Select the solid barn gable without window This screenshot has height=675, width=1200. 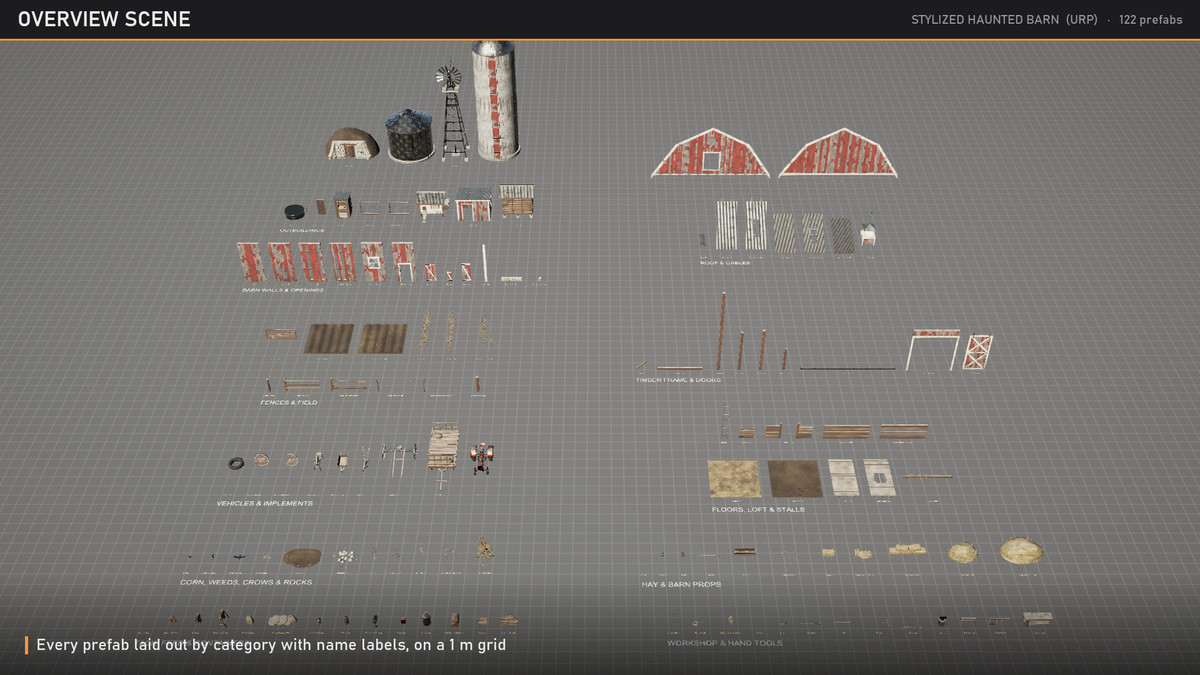click(838, 153)
